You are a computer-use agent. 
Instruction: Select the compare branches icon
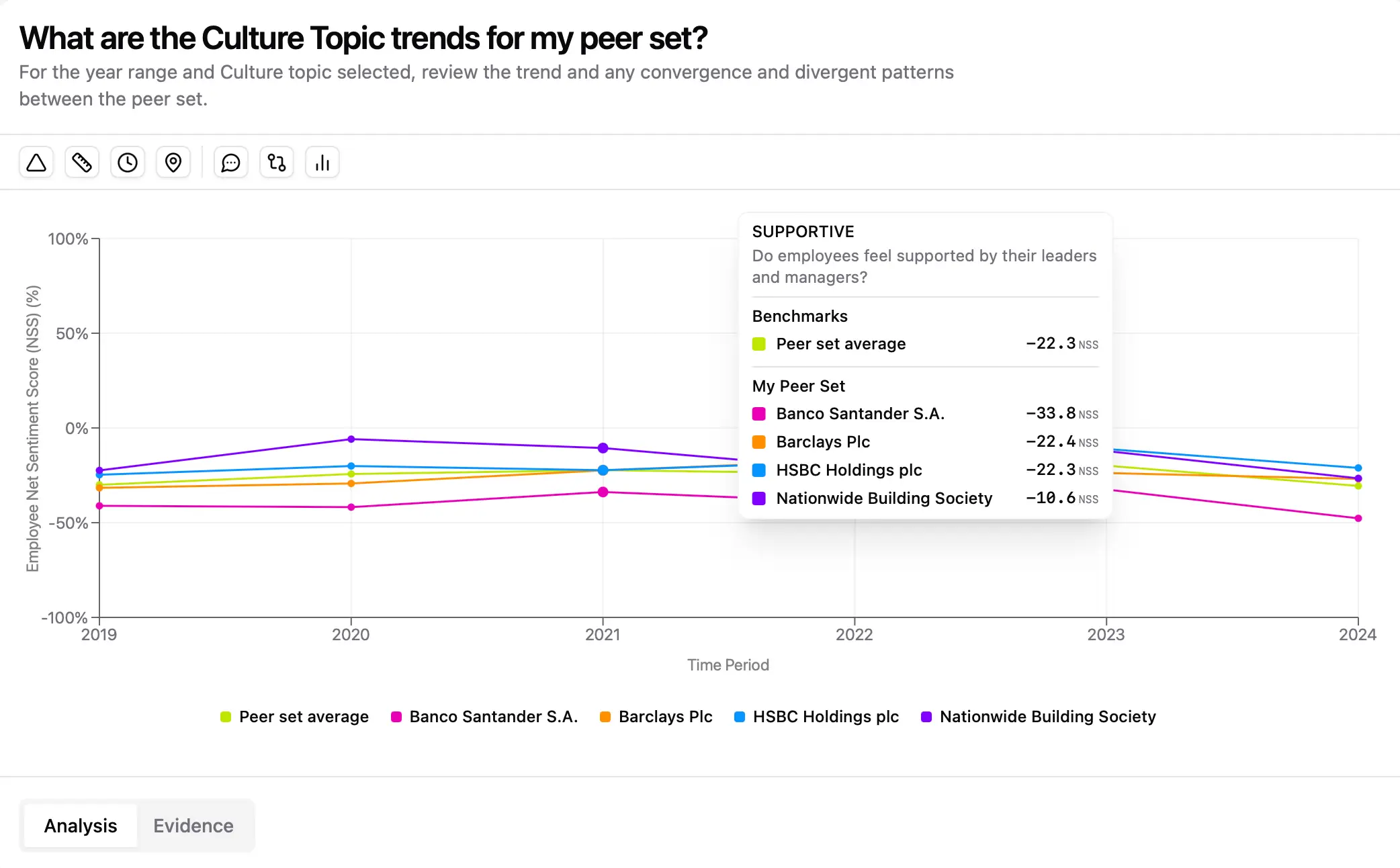pos(277,163)
